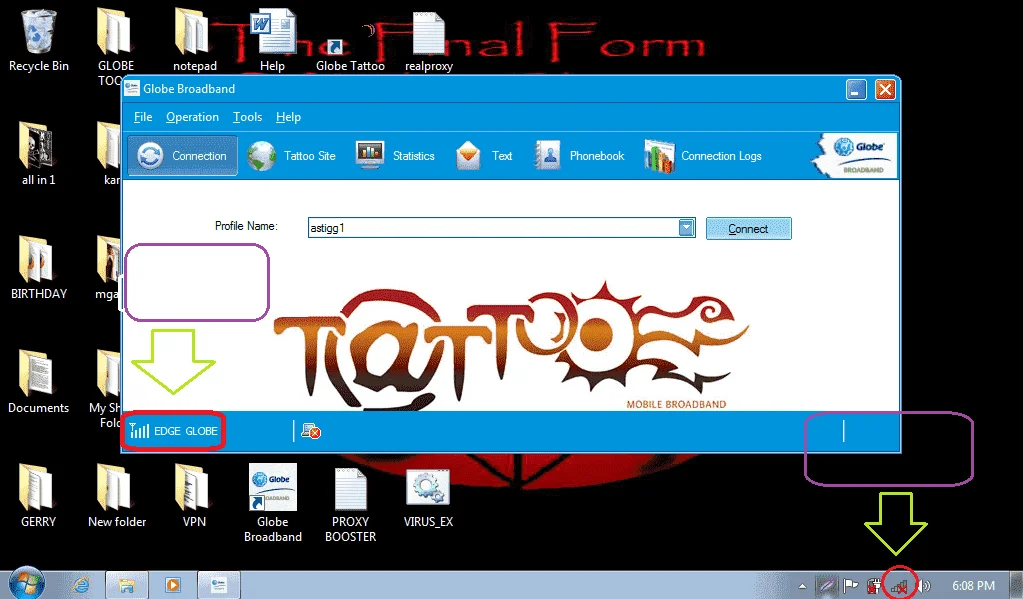Click the Globe Broadband taskbar button
Image resolution: width=1023 pixels, height=599 pixels.
click(219, 585)
